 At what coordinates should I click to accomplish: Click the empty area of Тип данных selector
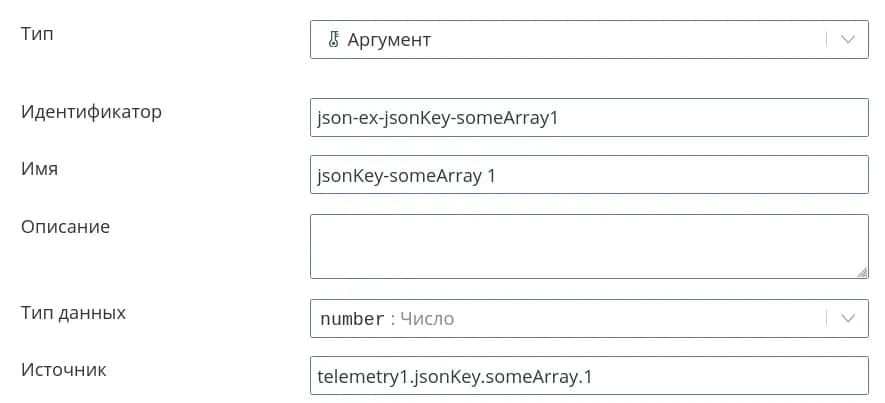(x=640, y=319)
